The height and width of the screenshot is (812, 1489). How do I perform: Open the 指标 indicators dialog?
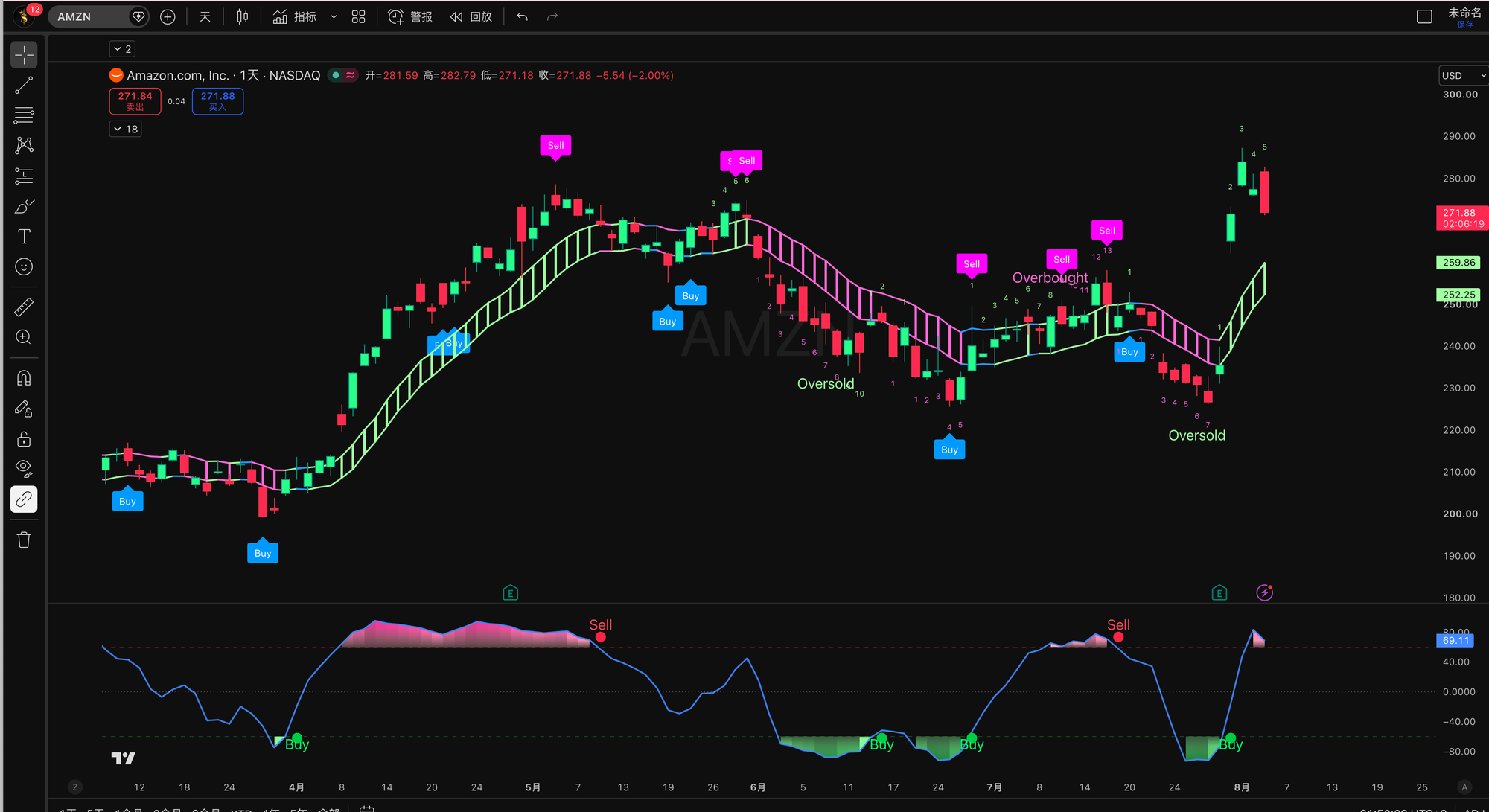point(295,16)
